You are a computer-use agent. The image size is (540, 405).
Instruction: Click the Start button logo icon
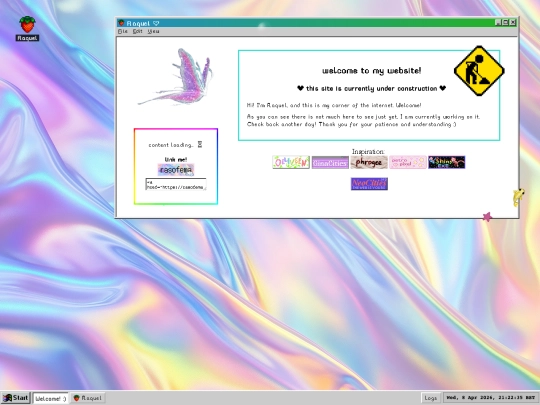pos(8,398)
